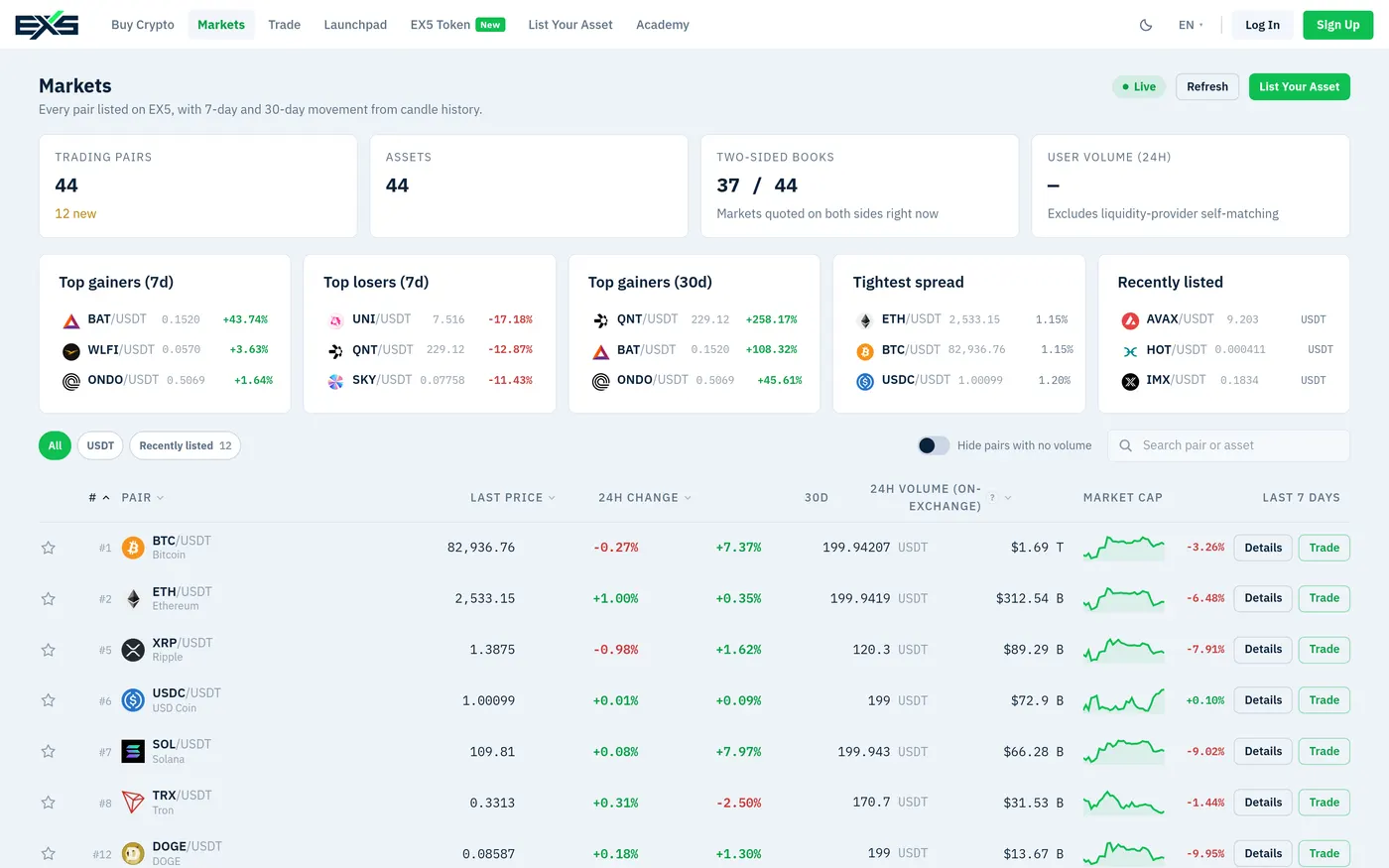
Task: Click UNI icon in Top losers
Action: click(335, 320)
